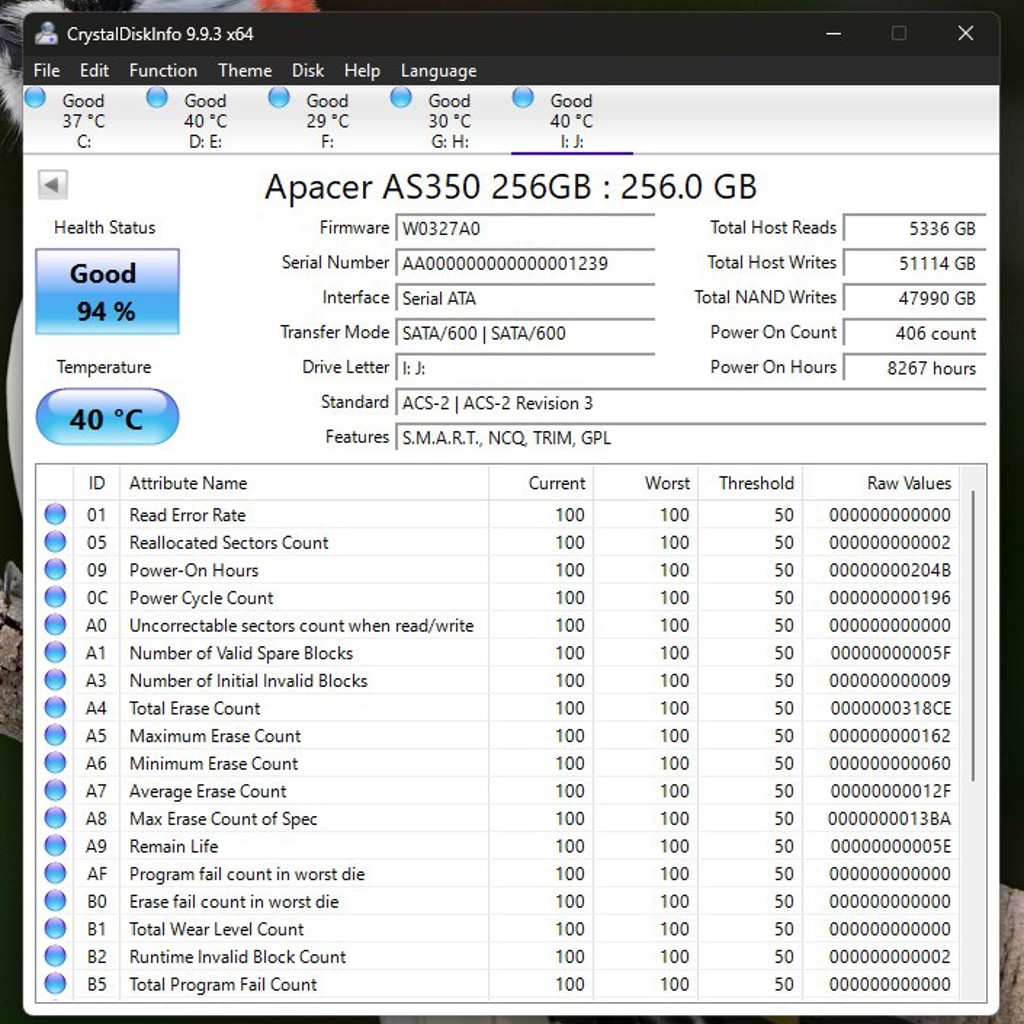Click the status icon for Power-On Hours row
Viewport: 1024px width, 1024px height.
click(x=56, y=569)
